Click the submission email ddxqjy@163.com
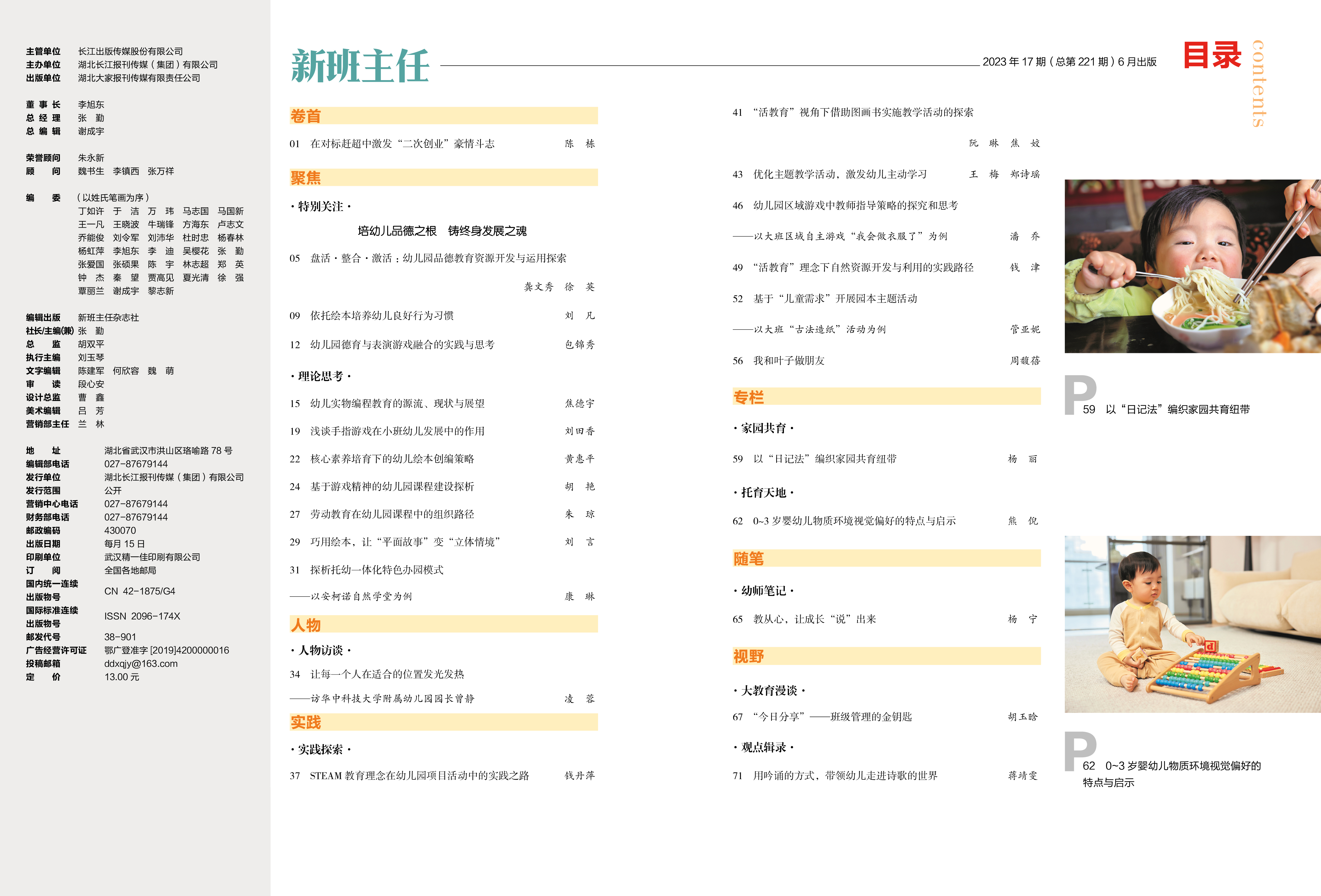This screenshot has height=896, width=1321. (140, 664)
